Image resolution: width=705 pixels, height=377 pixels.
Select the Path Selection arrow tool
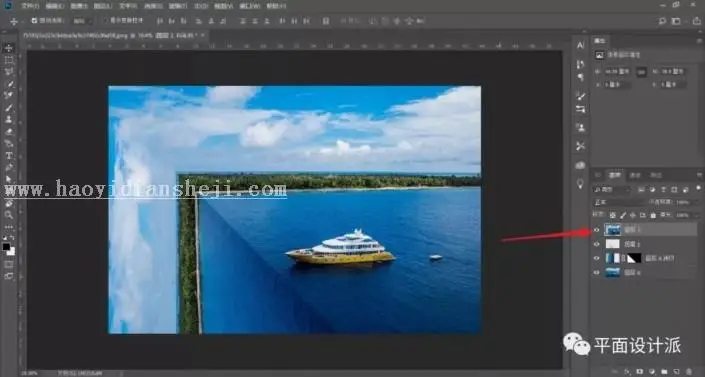point(9,180)
